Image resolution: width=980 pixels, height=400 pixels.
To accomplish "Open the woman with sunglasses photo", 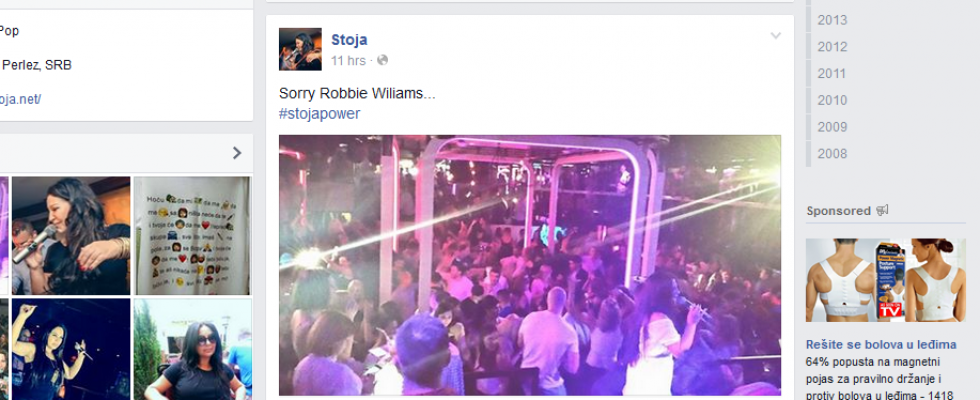I will tap(192, 349).
